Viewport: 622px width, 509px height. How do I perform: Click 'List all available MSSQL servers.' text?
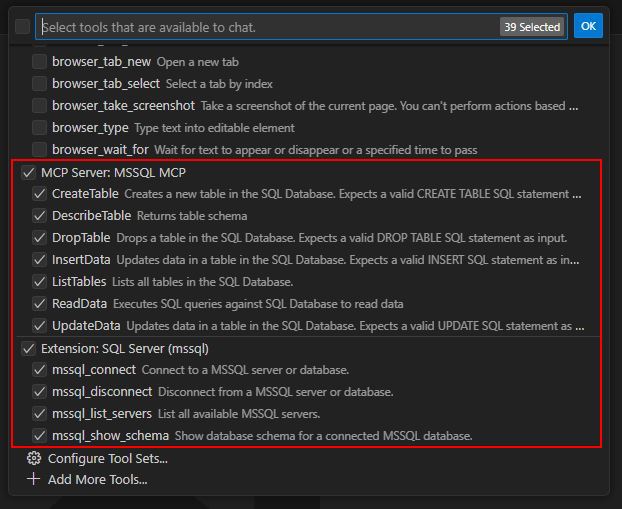pyautogui.click(x=239, y=414)
